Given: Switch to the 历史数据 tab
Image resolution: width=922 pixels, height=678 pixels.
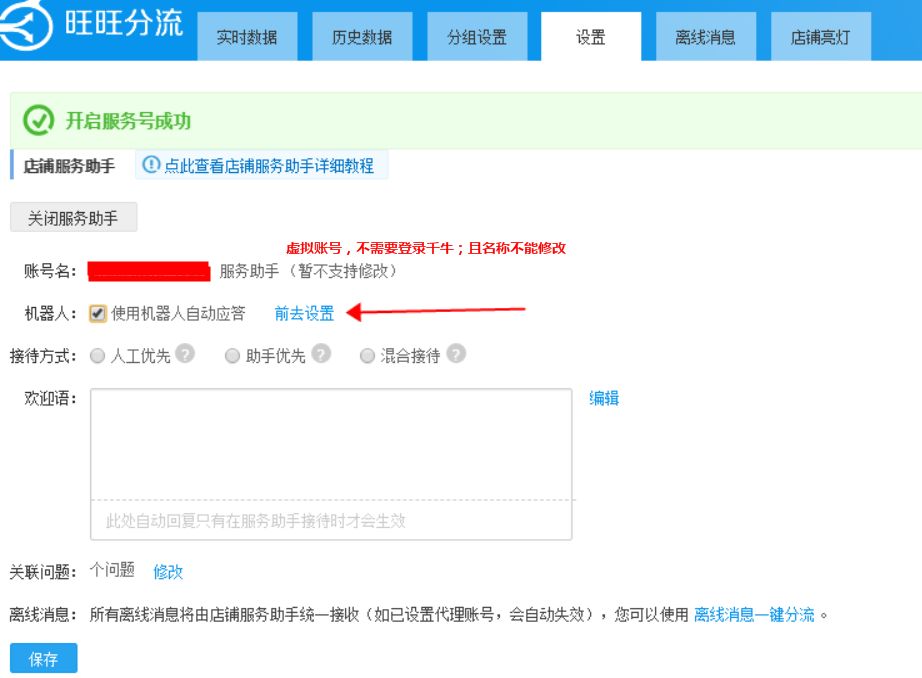Looking at the screenshot, I should 362,37.
